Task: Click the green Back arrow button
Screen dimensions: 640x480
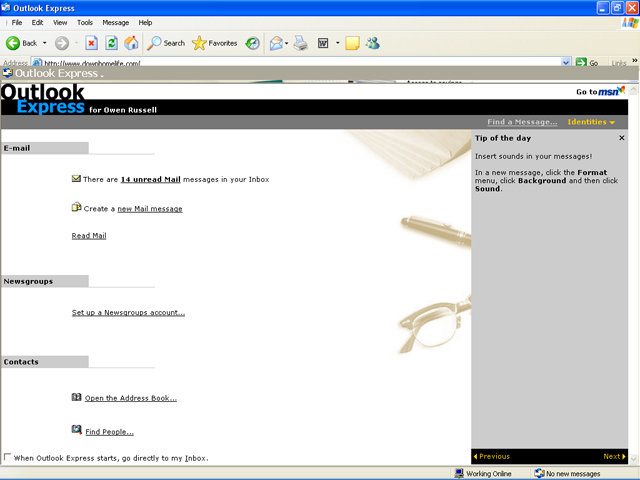Action: [x=13, y=43]
